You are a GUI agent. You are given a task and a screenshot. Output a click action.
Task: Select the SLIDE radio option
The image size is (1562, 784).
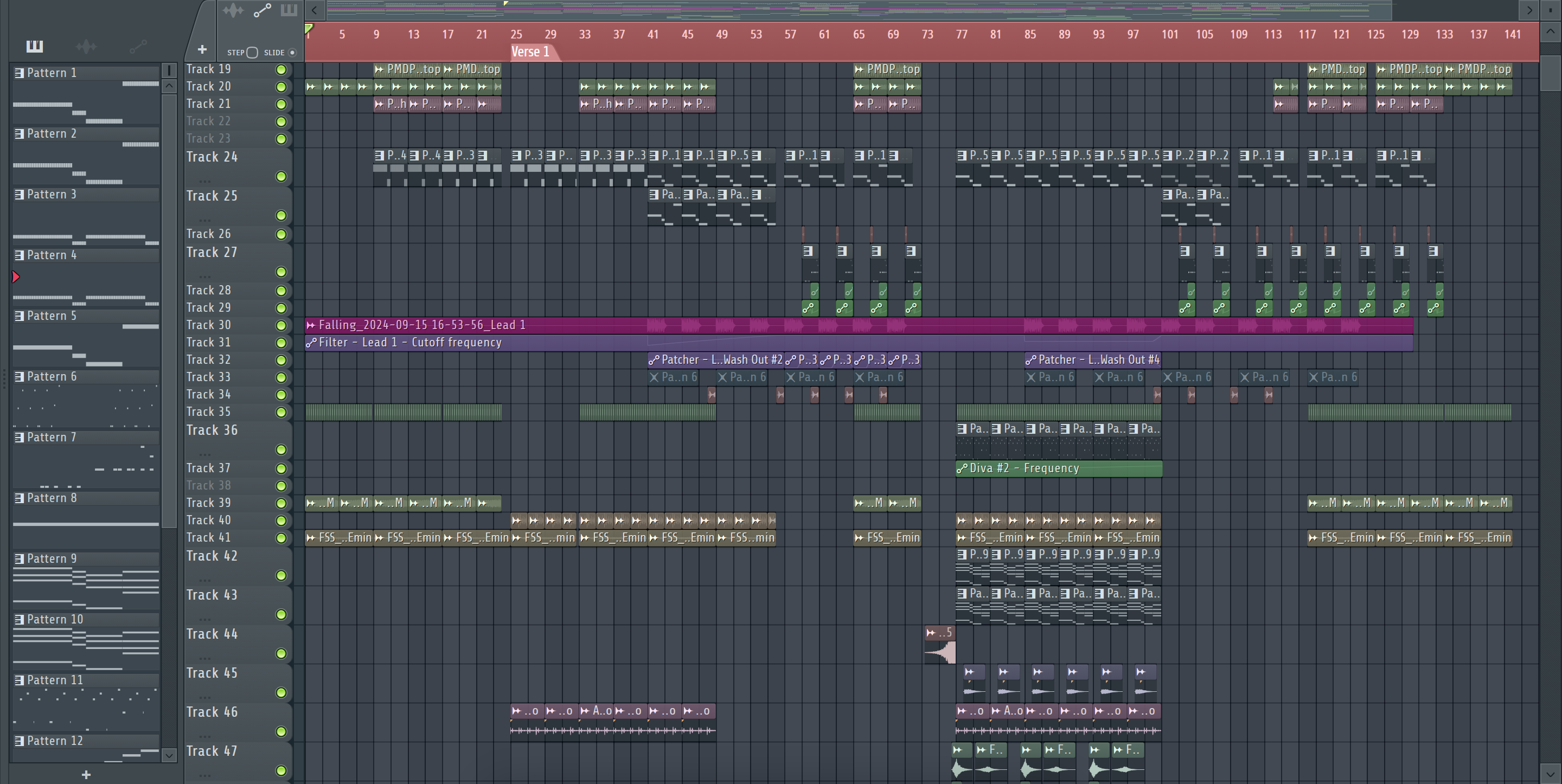coord(292,52)
